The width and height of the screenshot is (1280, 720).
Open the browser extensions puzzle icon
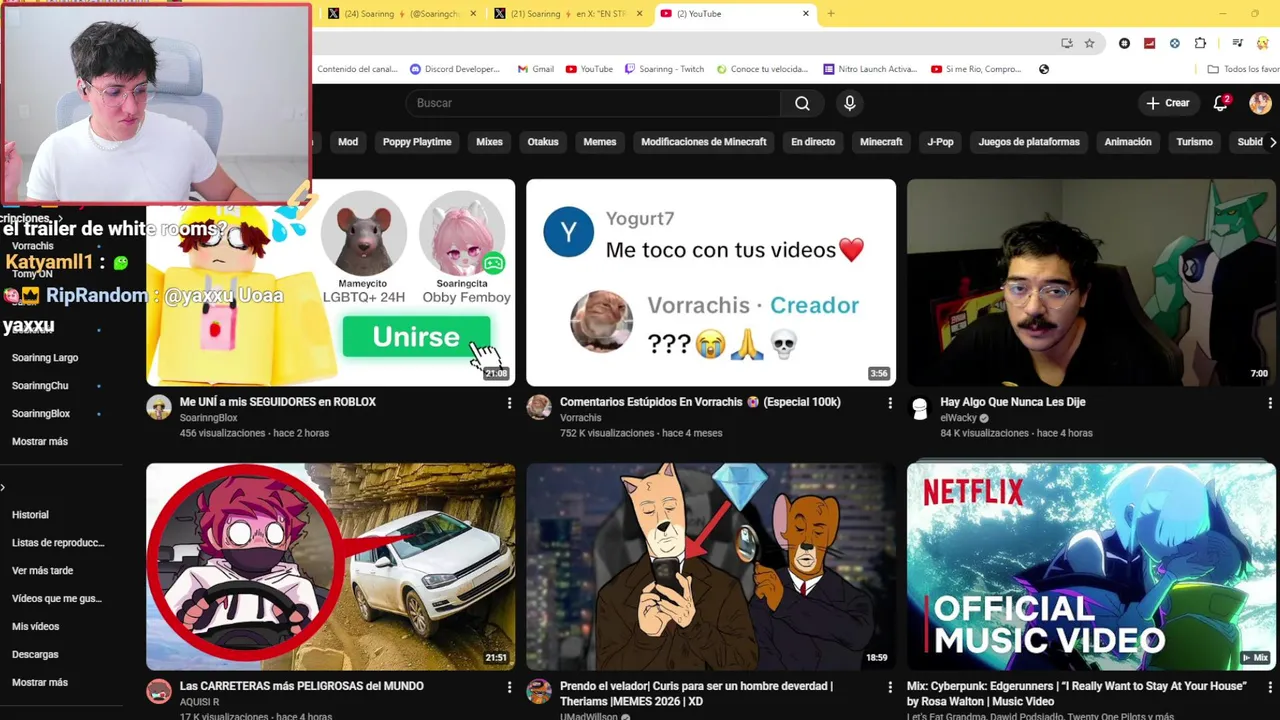(1200, 43)
